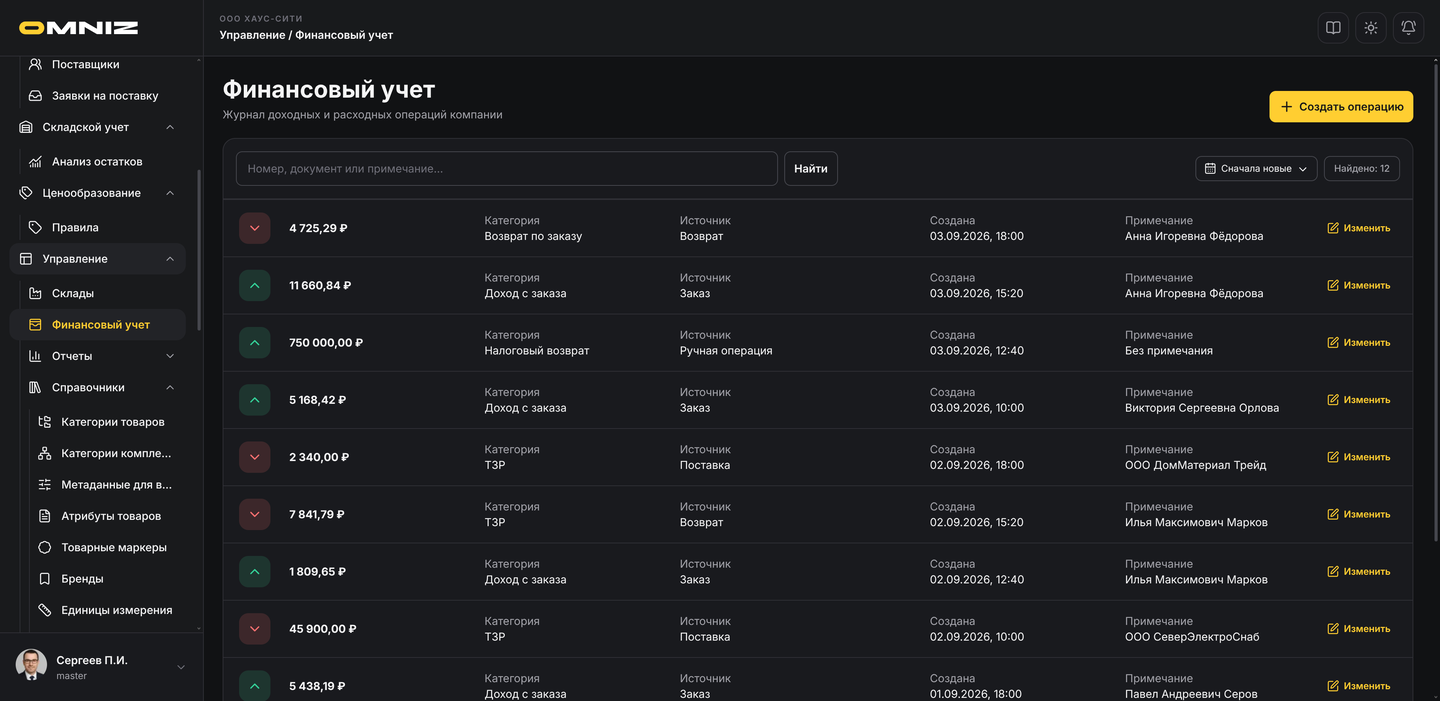Click red expense arrow icon for 2 340,00 ₽
This screenshot has width=1440, height=701.
pos(255,457)
